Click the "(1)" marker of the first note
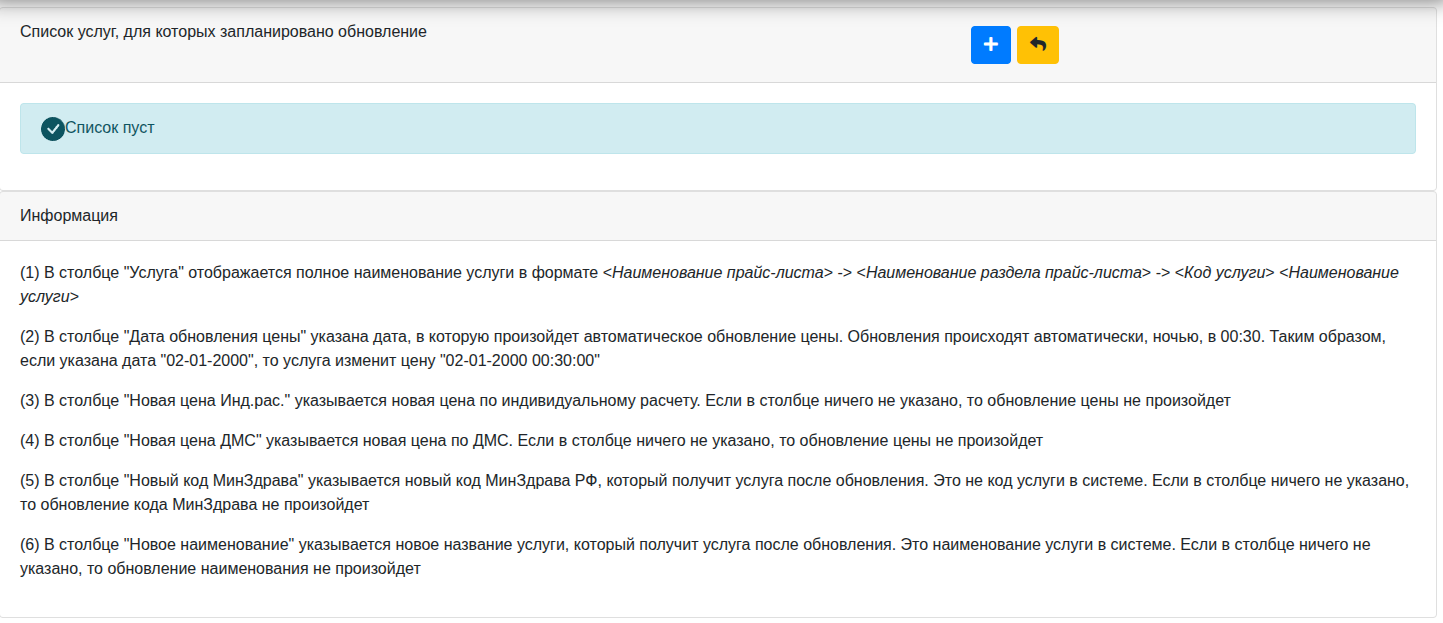 coord(30,272)
